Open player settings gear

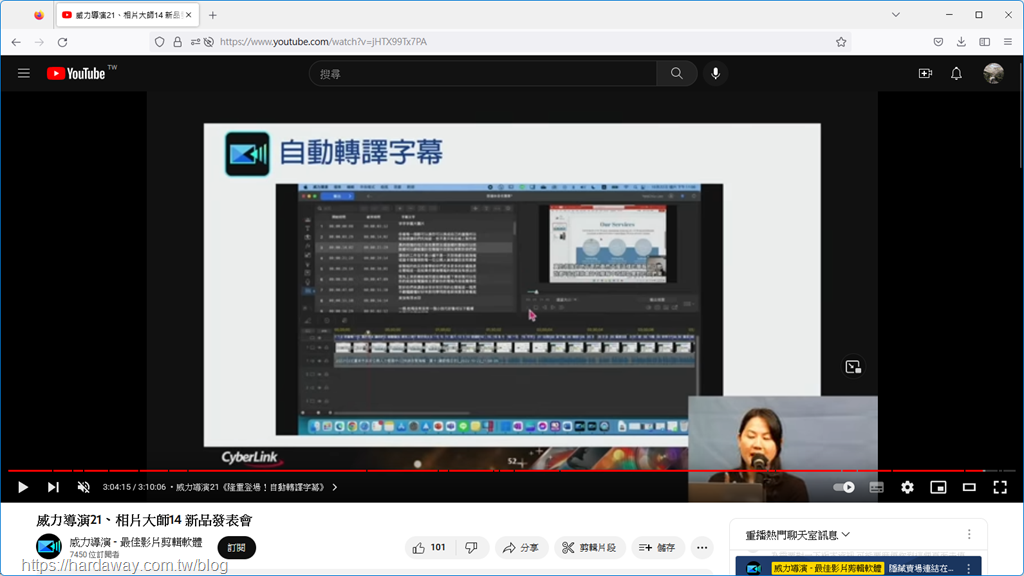[907, 487]
